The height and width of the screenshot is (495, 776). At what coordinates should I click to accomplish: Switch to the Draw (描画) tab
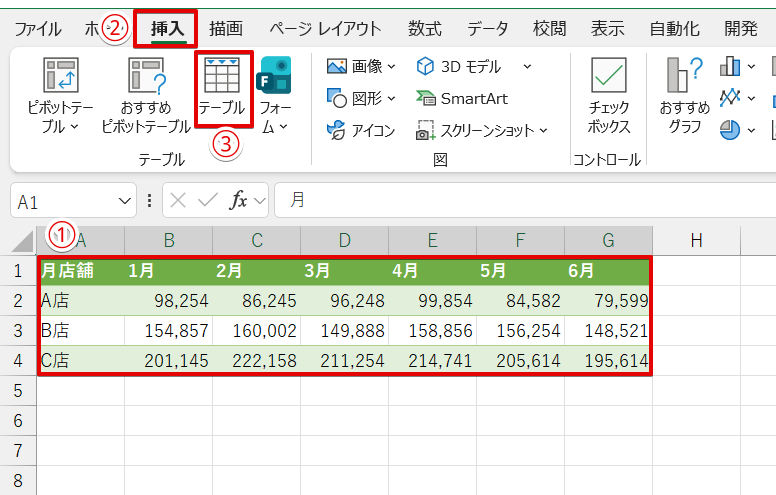(x=226, y=29)
